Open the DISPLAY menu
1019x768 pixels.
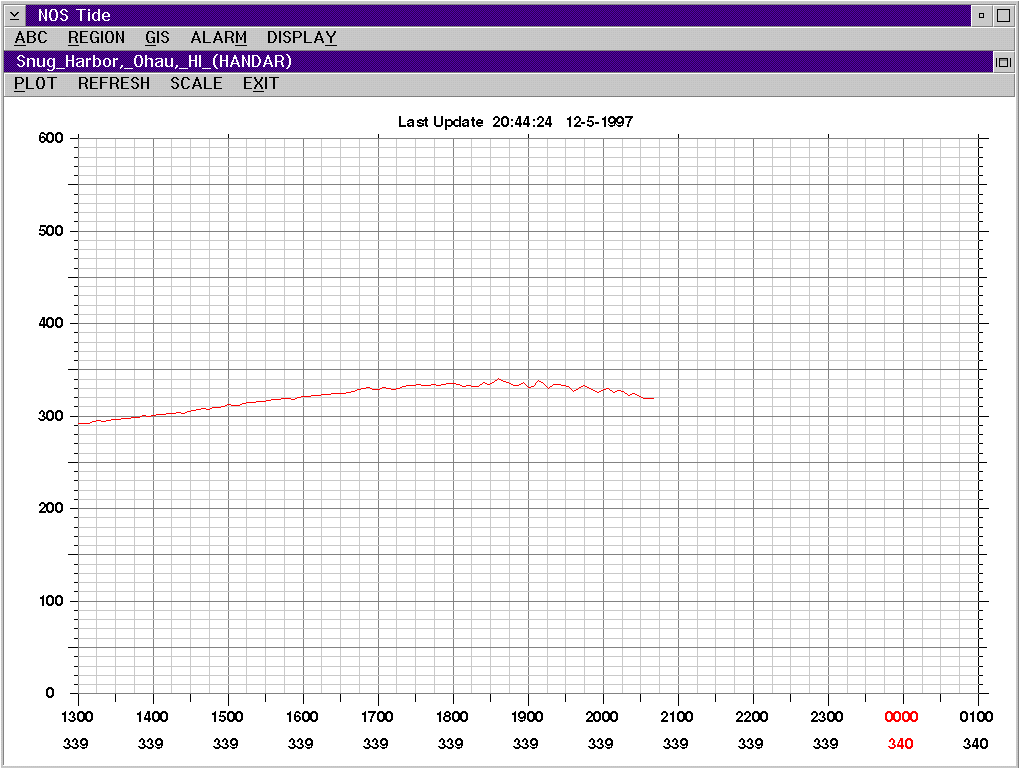[x=302, y=38]
